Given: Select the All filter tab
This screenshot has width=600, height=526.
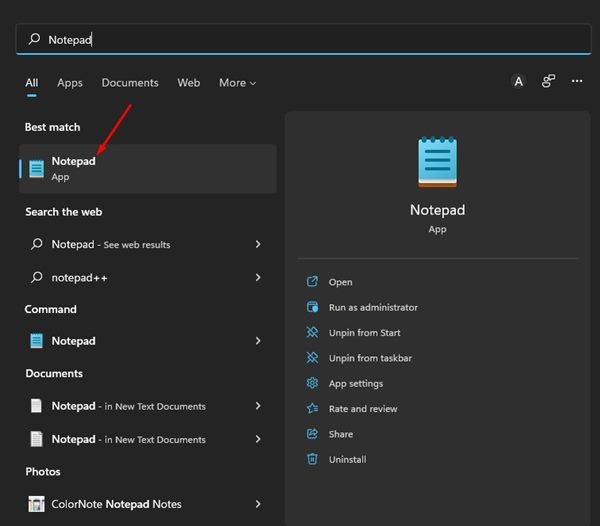Looking at the screenshot, I should (x=32, y=83).
